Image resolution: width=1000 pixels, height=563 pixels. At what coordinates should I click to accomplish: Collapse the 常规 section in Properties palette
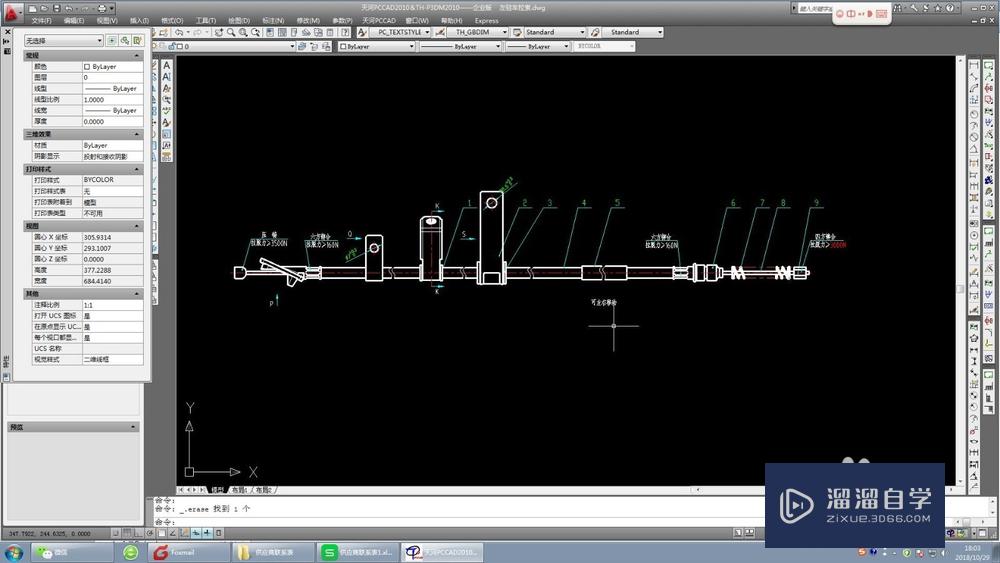point(136,55)
